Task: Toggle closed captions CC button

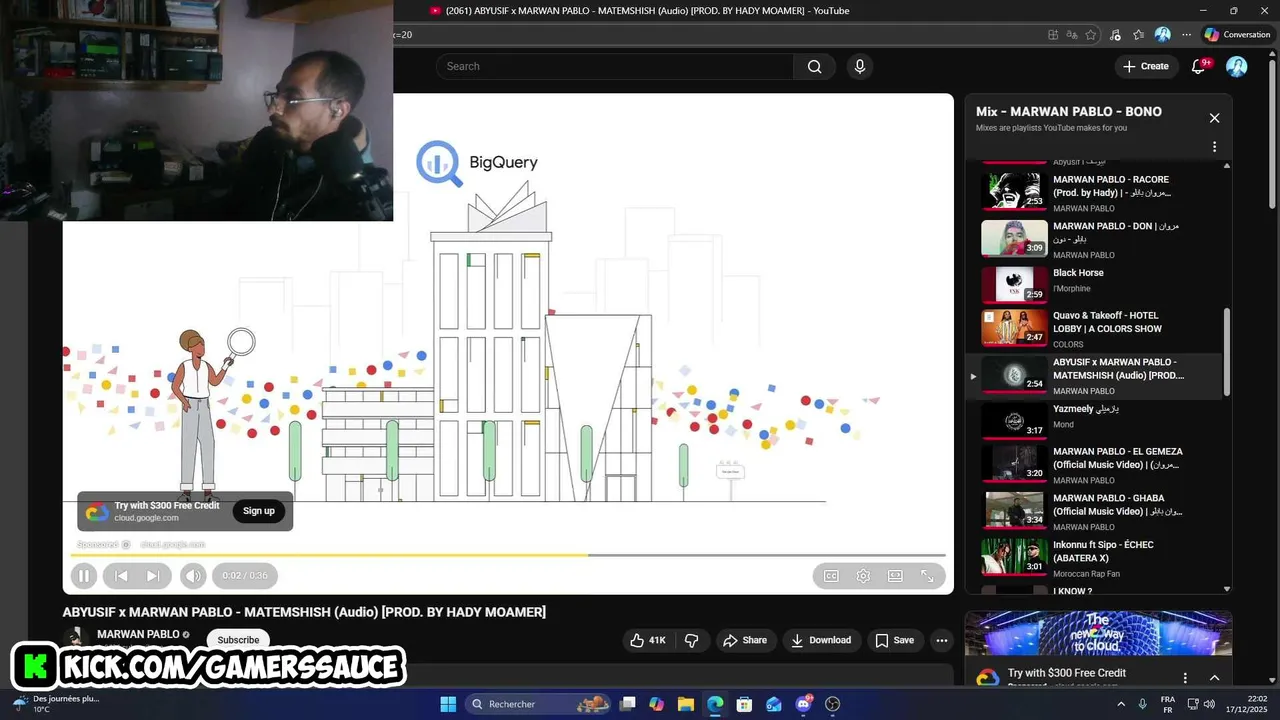Action: [831, 576]
